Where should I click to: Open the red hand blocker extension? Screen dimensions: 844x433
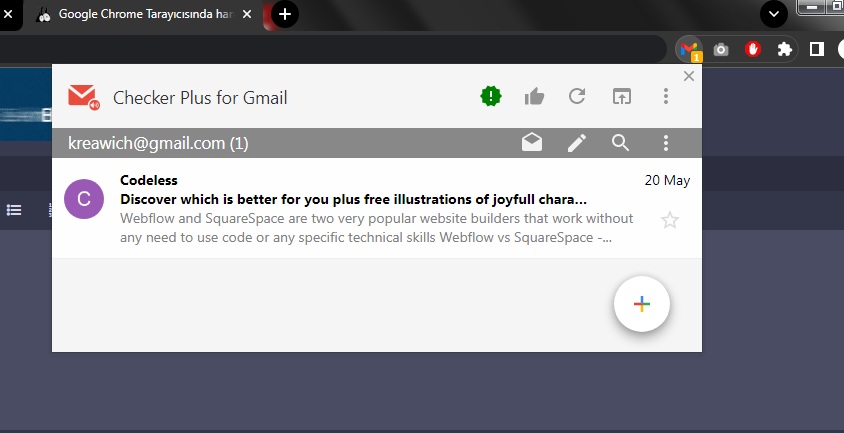(x=752, y=50)
